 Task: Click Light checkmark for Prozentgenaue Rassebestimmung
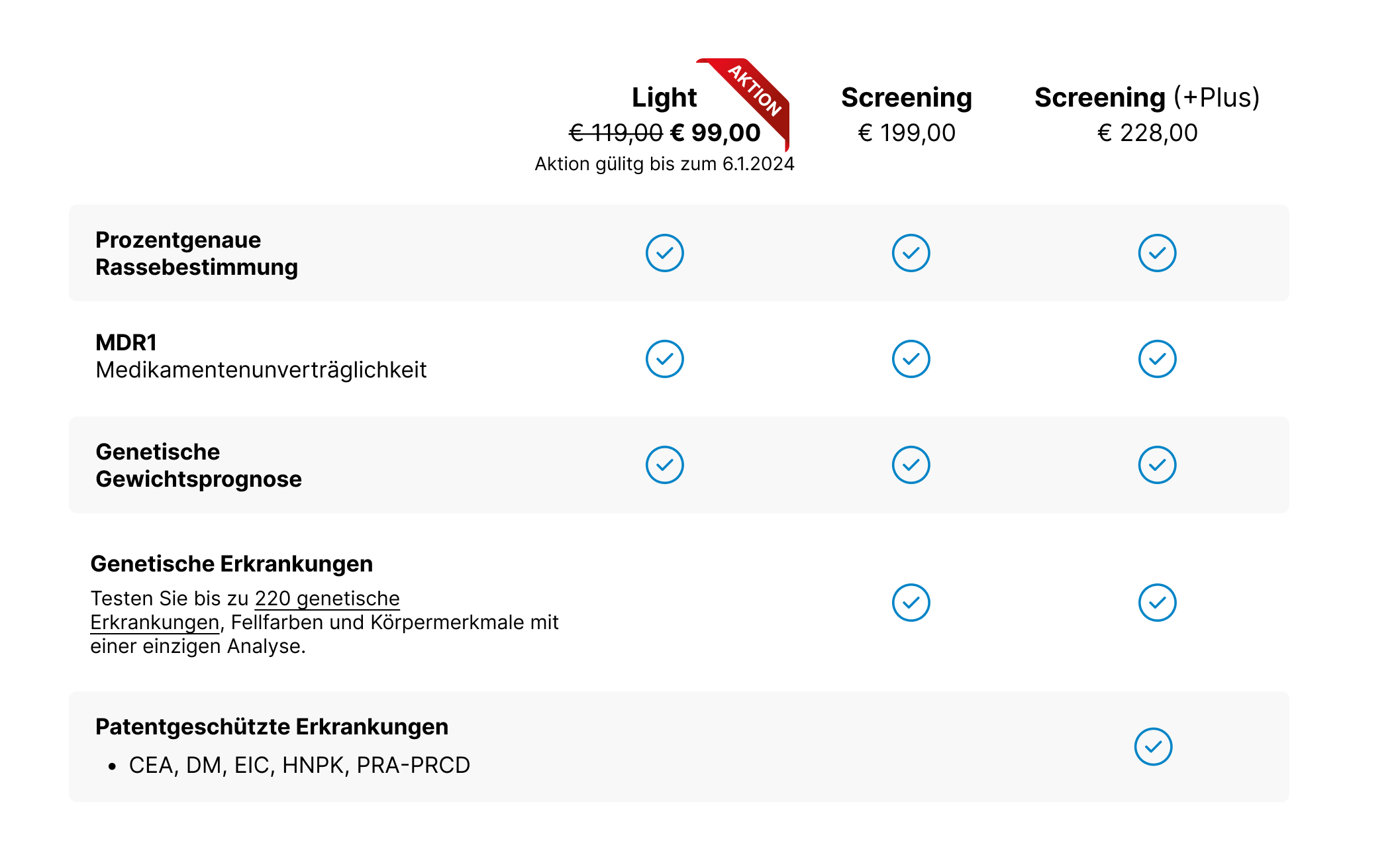664,253
